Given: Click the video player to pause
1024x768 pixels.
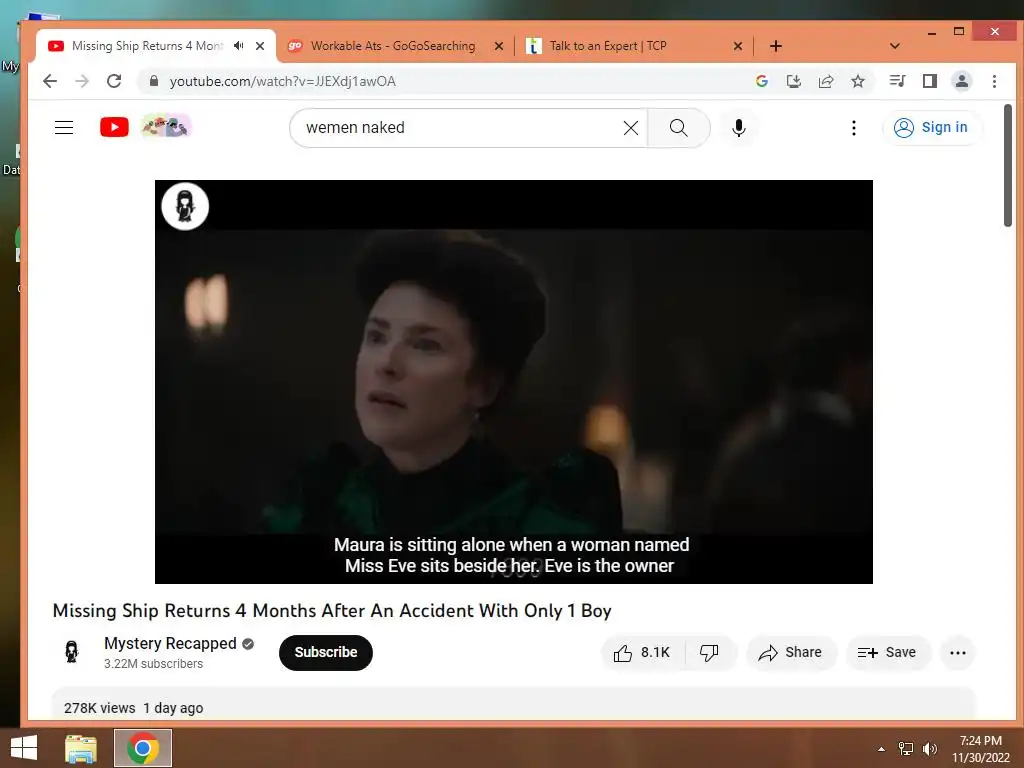Looking at the screenshot, I should [x=513, y=381].
